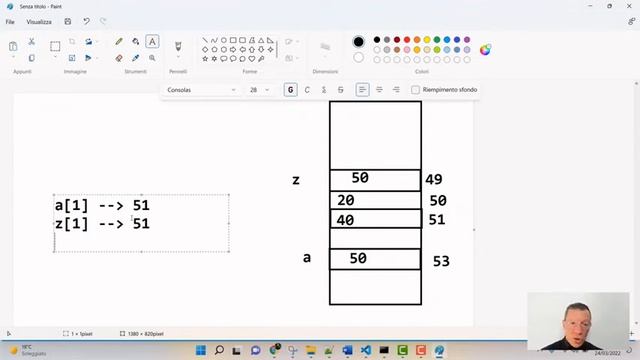
Task: Click the Save icon in the title toolbar
Action: (x=68, y=22)
